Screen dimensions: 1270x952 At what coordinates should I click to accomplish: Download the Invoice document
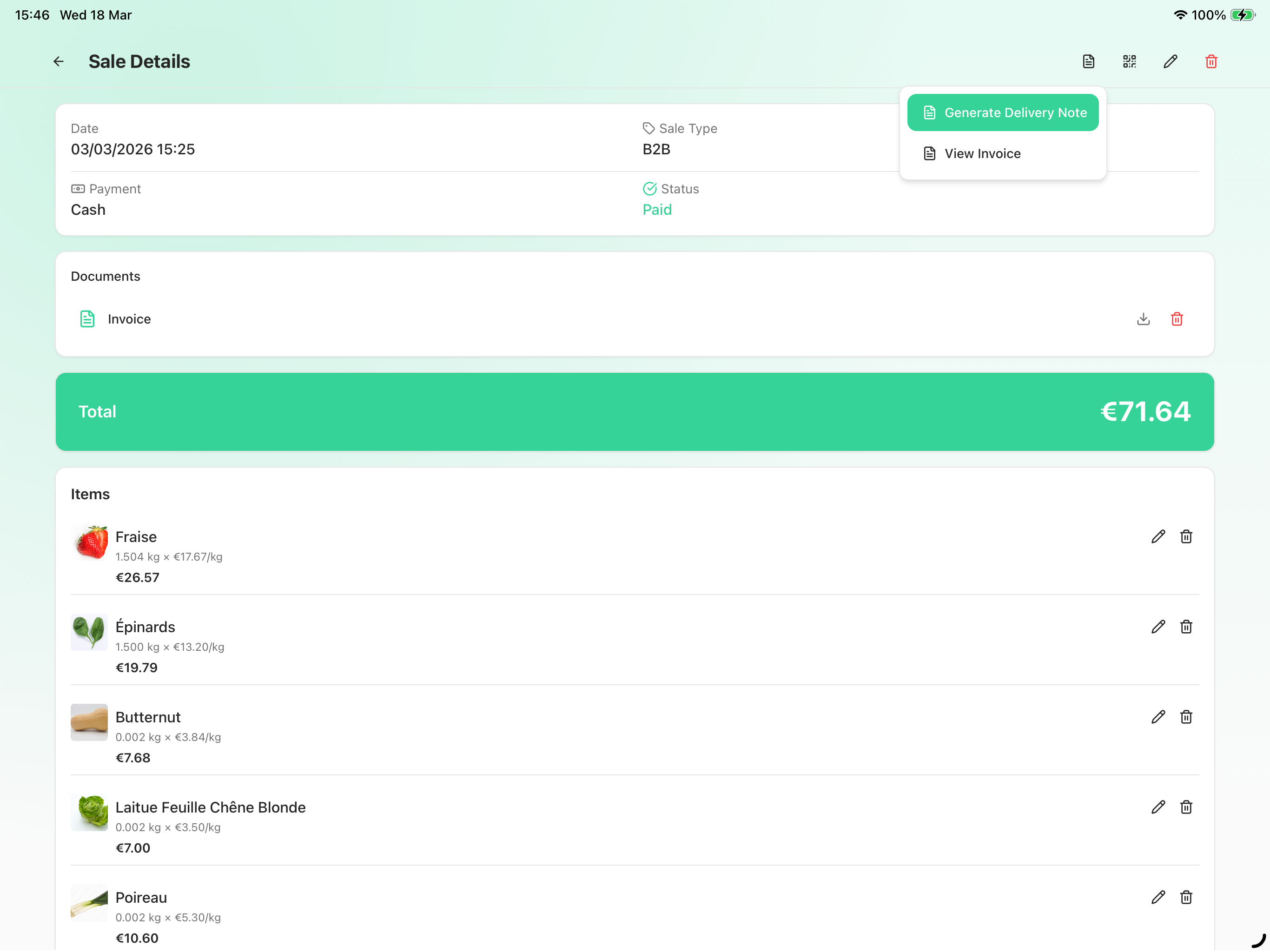1143,319
